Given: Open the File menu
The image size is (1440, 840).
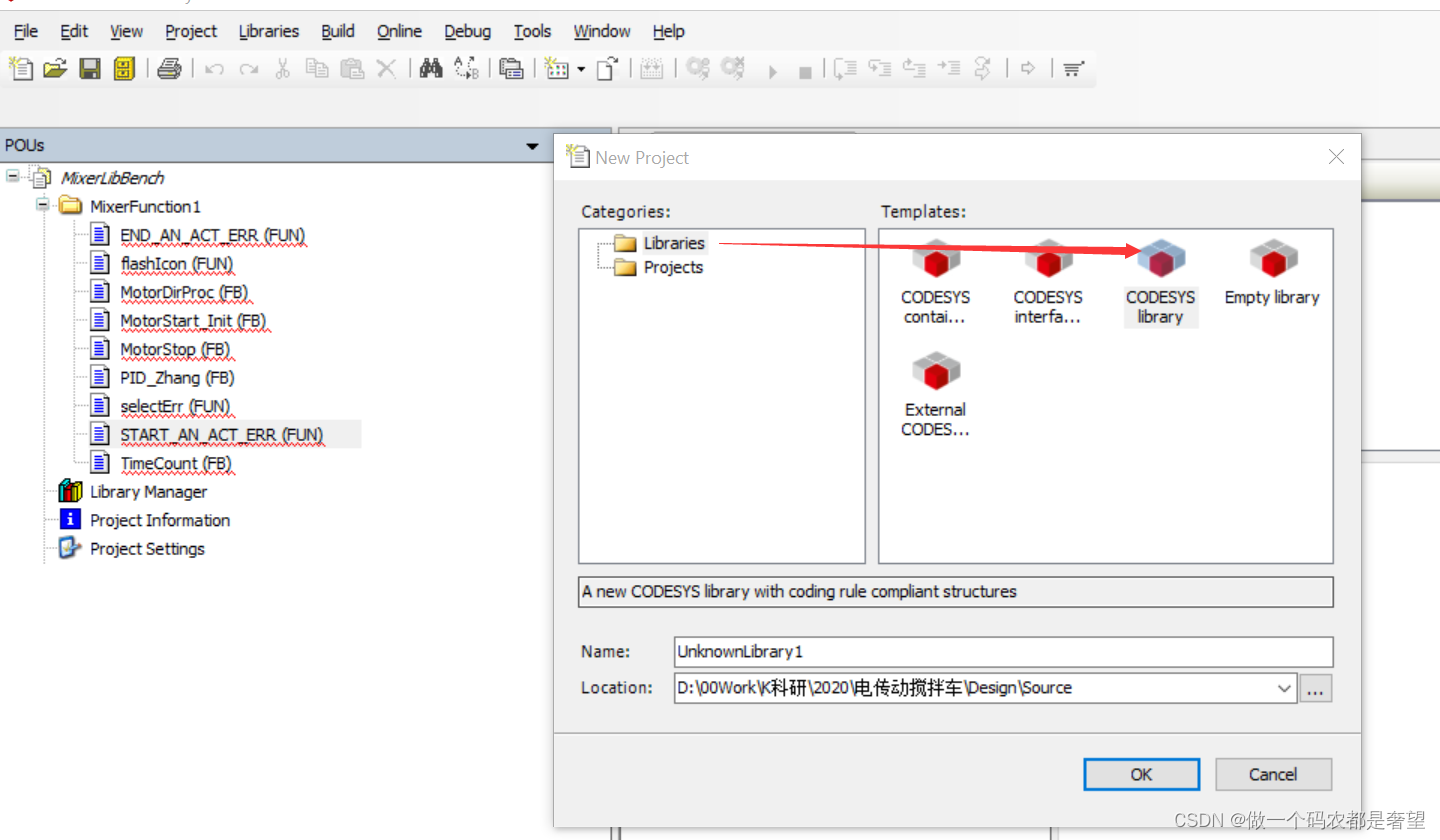Looking at the screenshot, I should coord(26,31).
